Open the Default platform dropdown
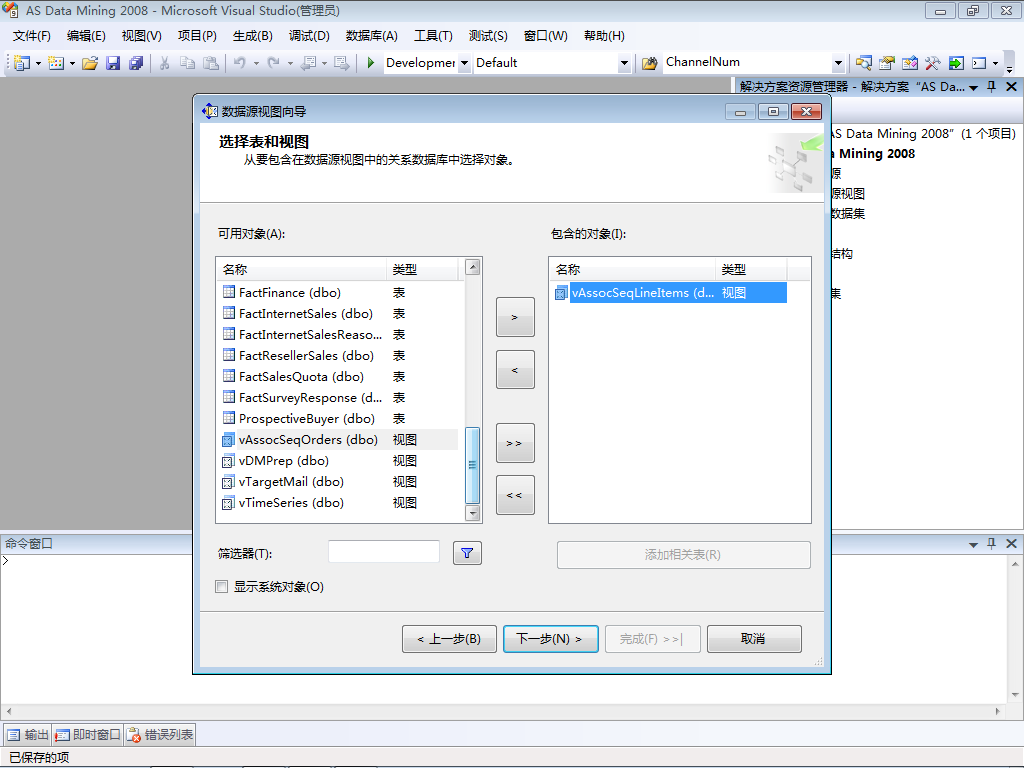The width and height of the screenshot is (1024, 768). pyautogui.click(x=624, y=63)
